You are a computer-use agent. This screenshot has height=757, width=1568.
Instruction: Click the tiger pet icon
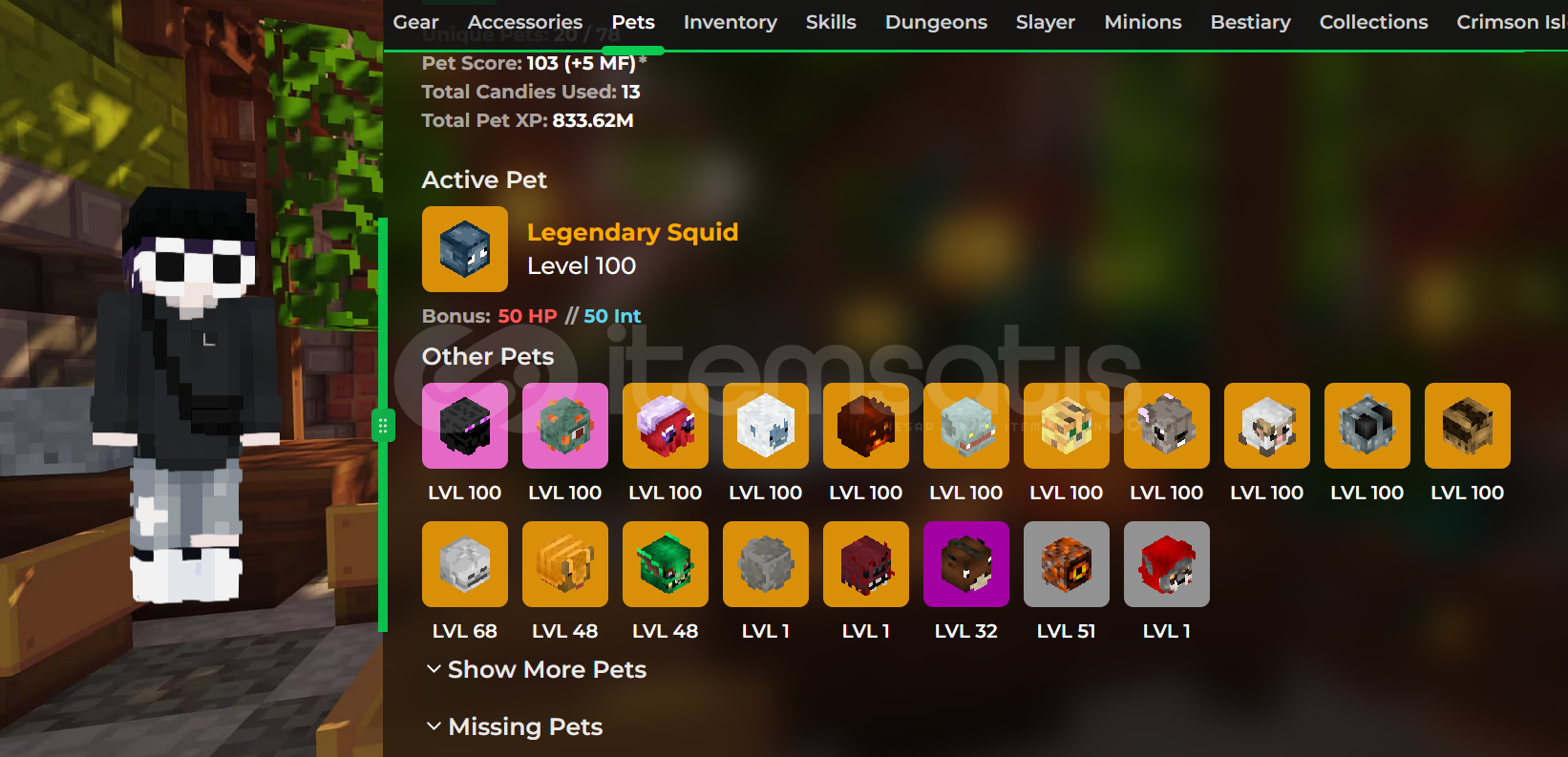click(1067, 426)
